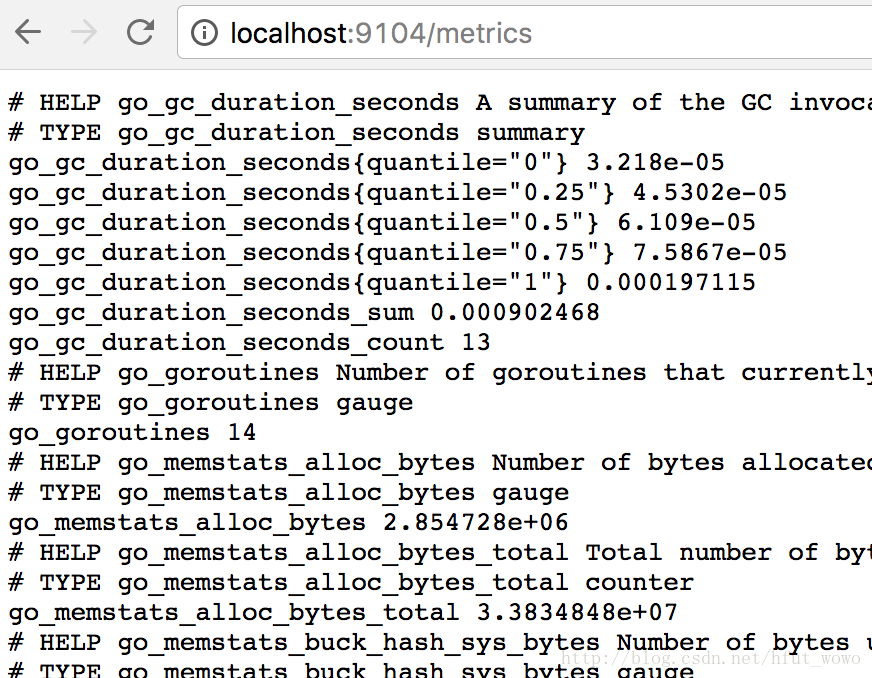872x678 pixels.
Task: Open site information icon in address bar
Action: click(x=204, y=33)
